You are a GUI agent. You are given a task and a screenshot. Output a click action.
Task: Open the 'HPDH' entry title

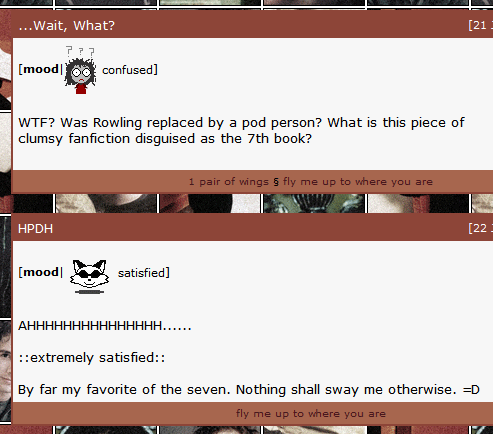(35, 229)
